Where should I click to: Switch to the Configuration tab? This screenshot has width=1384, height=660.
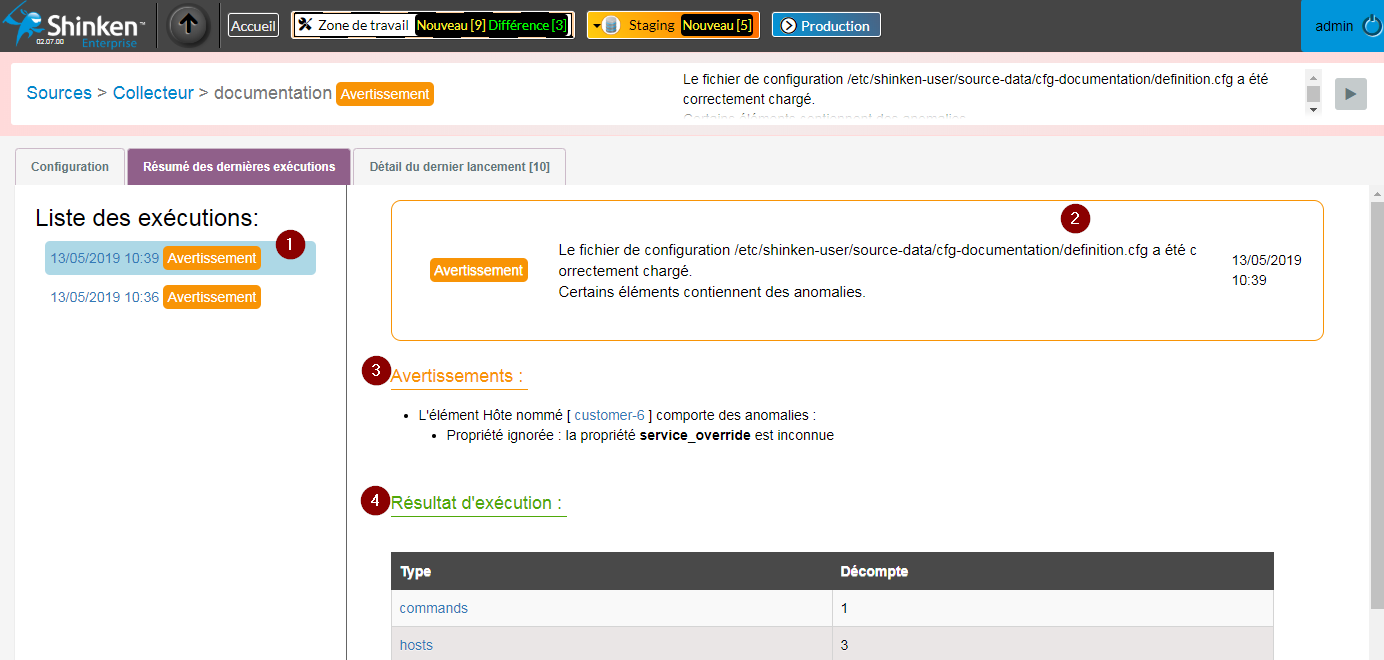click(x=70, y=167)
